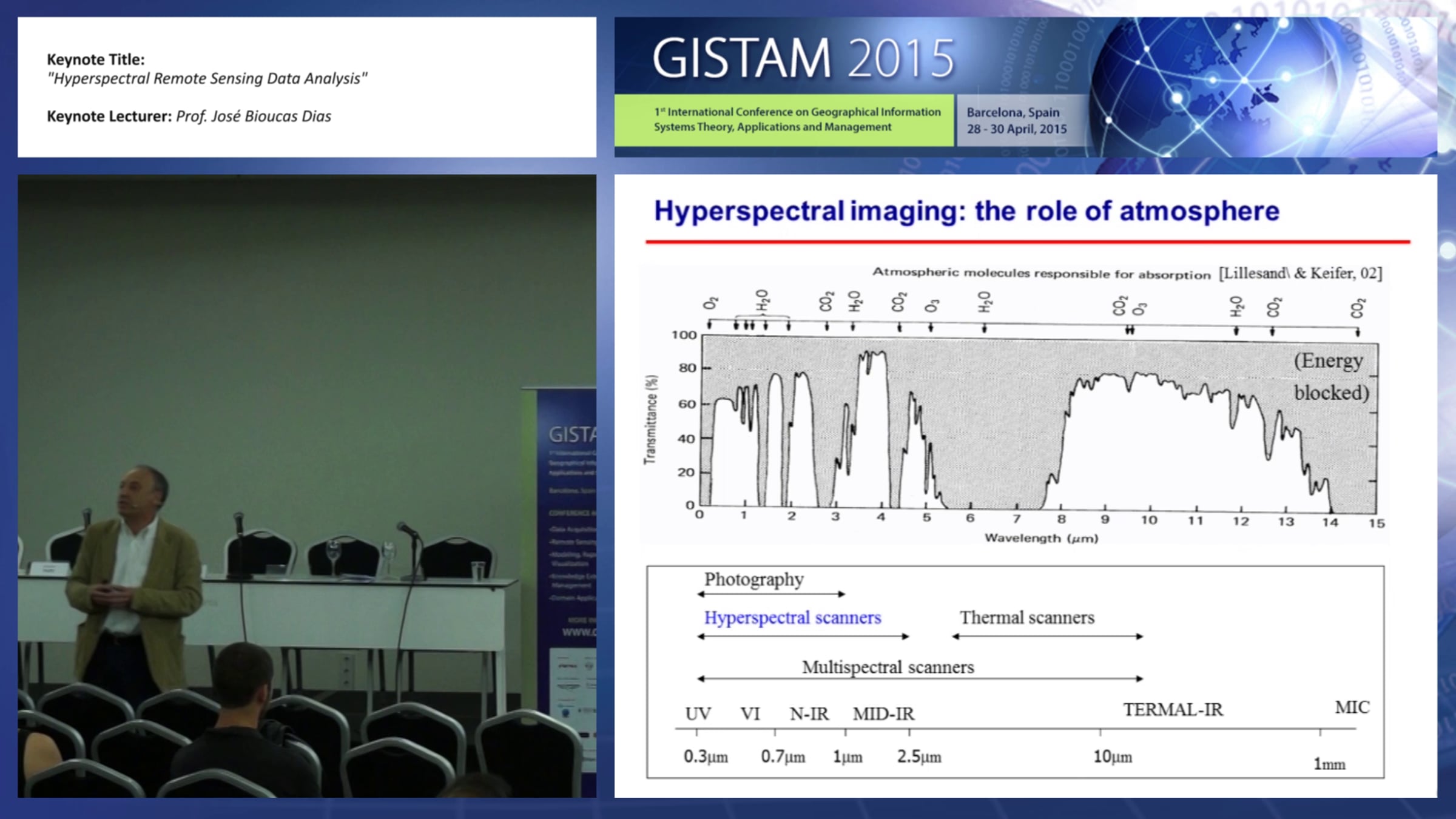Image resolution: width=1456 pixels, height=819 pixels.
Task: Click the Wavelength (µm) axis label
Action: tap(1040, 538)
